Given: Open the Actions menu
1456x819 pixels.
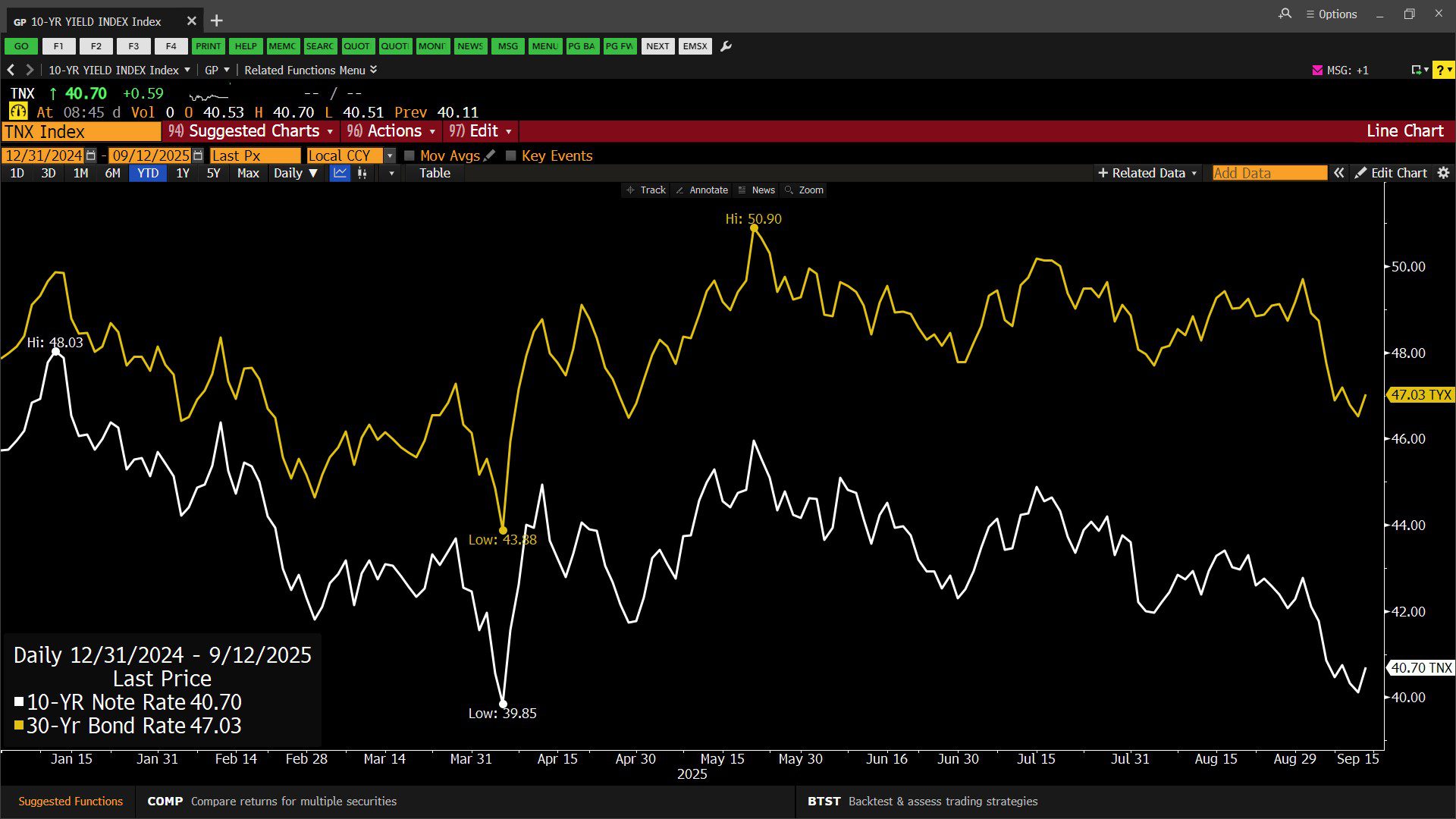Looking at the screenshot, I should [392, 130].
